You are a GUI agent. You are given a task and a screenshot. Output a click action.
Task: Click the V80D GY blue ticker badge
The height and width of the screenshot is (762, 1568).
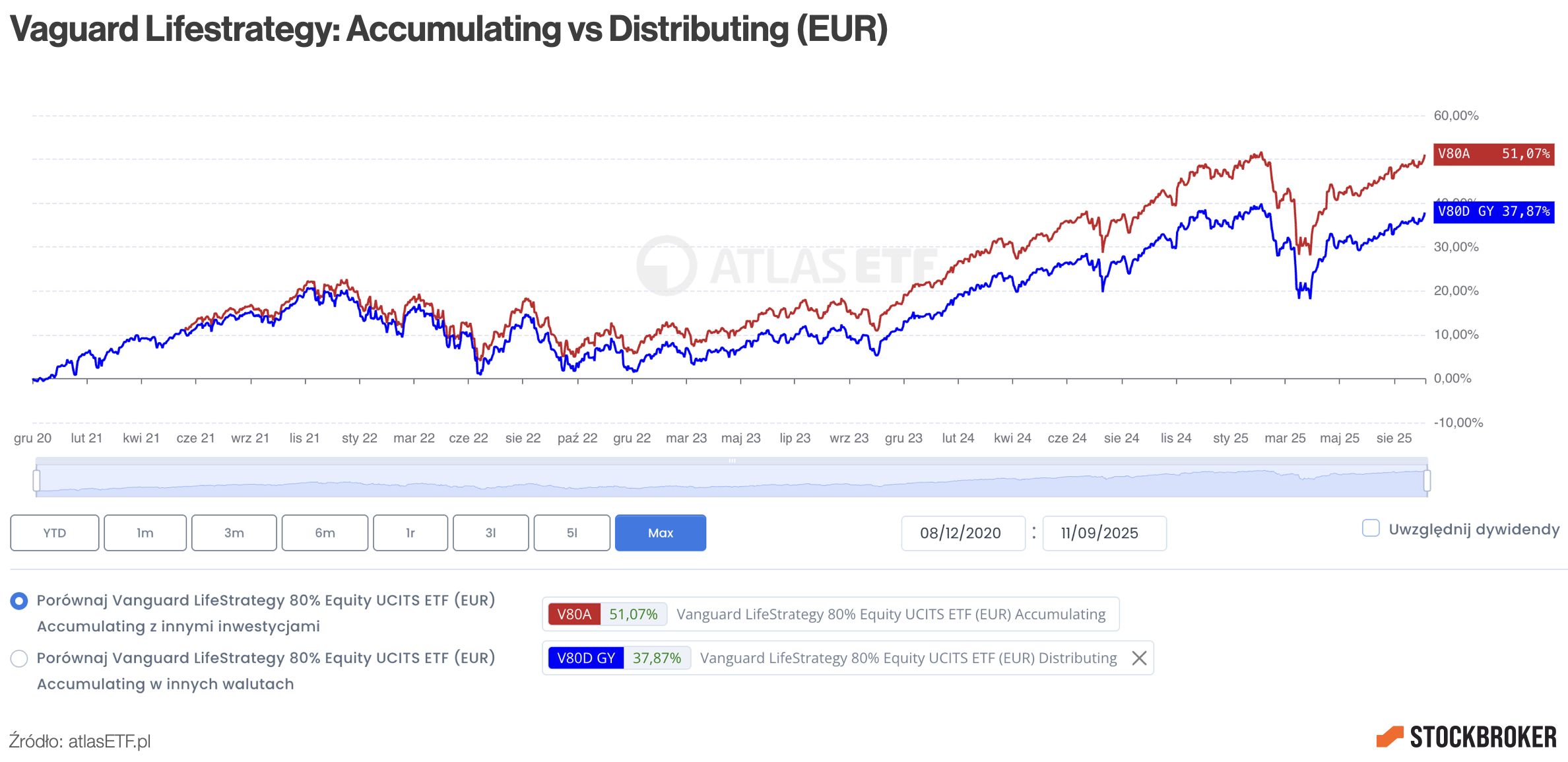point(585,658)
